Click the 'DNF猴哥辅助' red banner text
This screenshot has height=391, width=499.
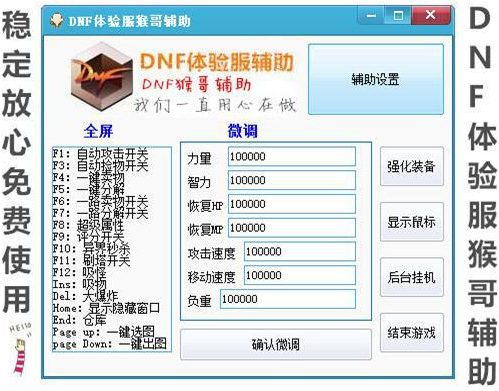[x=197, y=84]
